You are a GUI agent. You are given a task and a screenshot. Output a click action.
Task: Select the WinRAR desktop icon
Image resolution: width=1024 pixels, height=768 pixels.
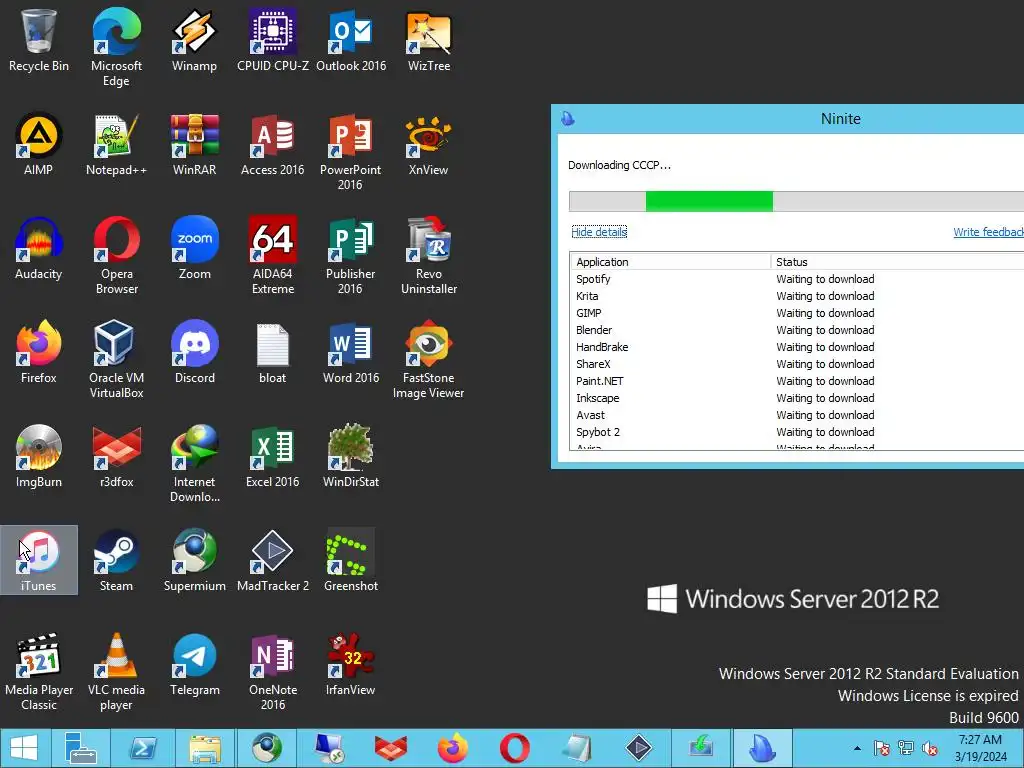[x=194, y=144]
